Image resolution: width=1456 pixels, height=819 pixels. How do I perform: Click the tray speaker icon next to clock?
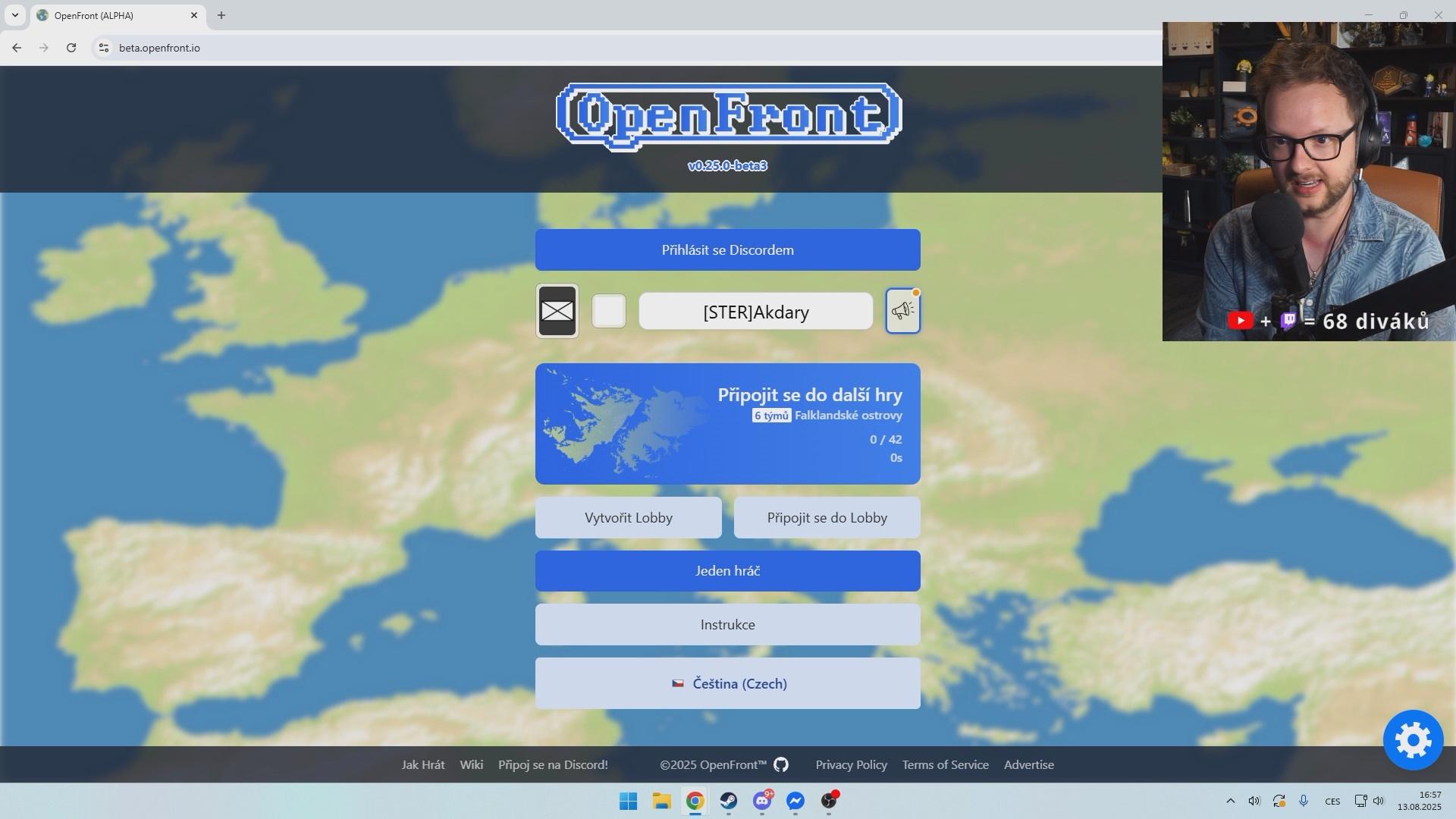point(1379,801)
